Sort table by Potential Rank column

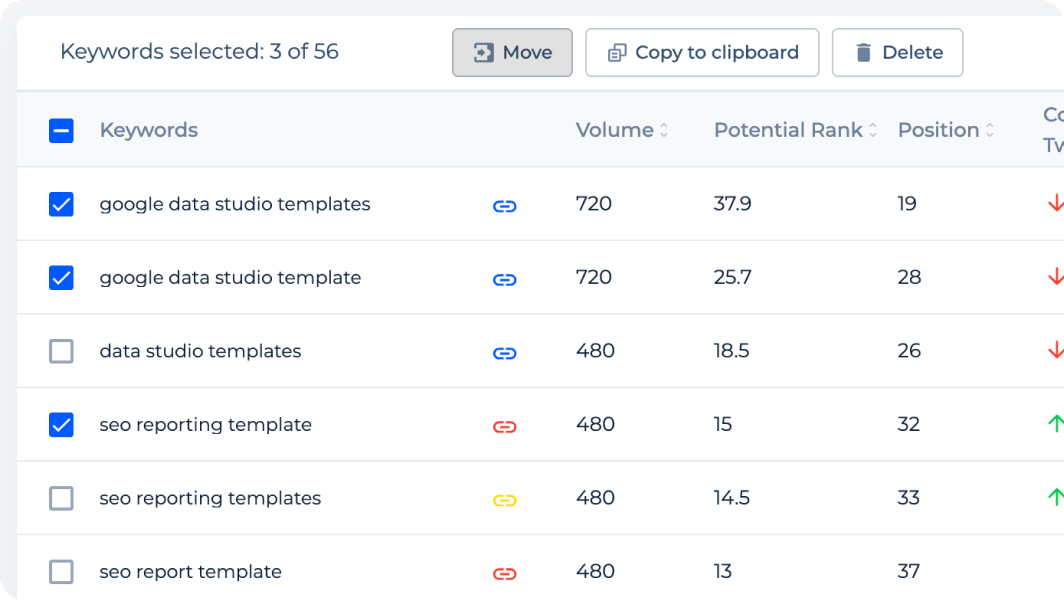(795, 130)
